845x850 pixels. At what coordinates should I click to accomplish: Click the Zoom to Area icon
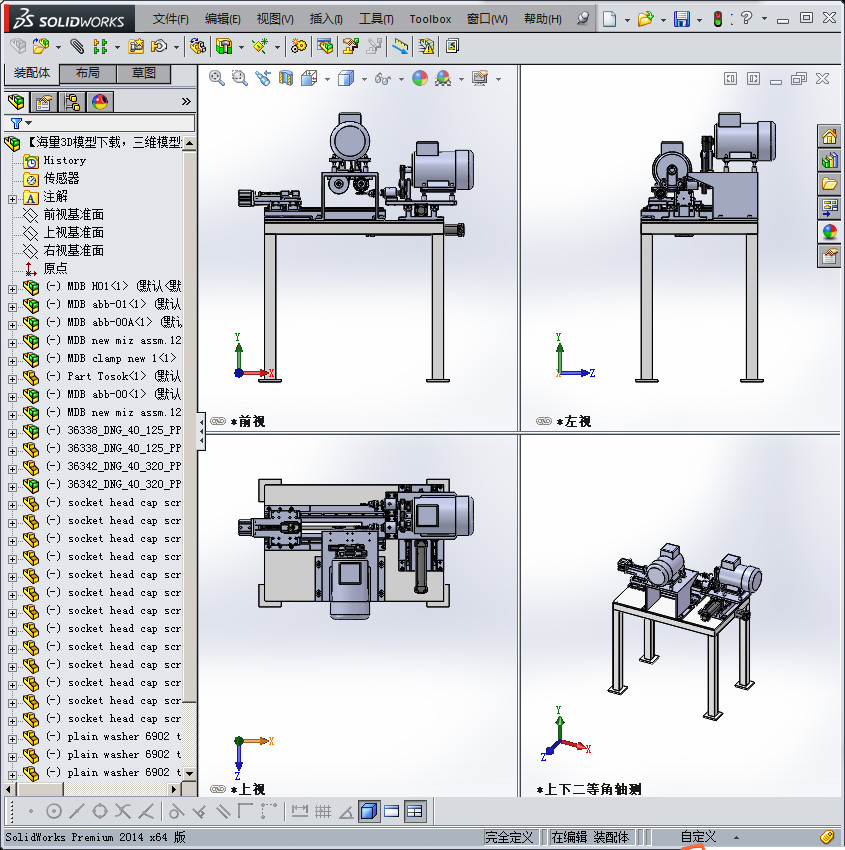click(x=240, y=79)
